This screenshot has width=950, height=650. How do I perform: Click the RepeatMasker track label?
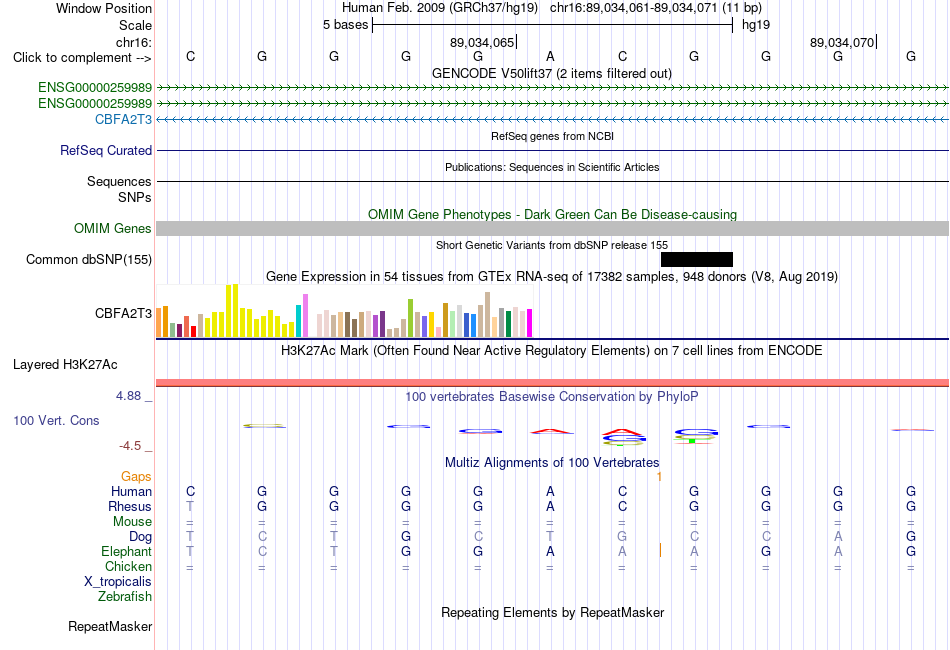(x=110, y=626)
